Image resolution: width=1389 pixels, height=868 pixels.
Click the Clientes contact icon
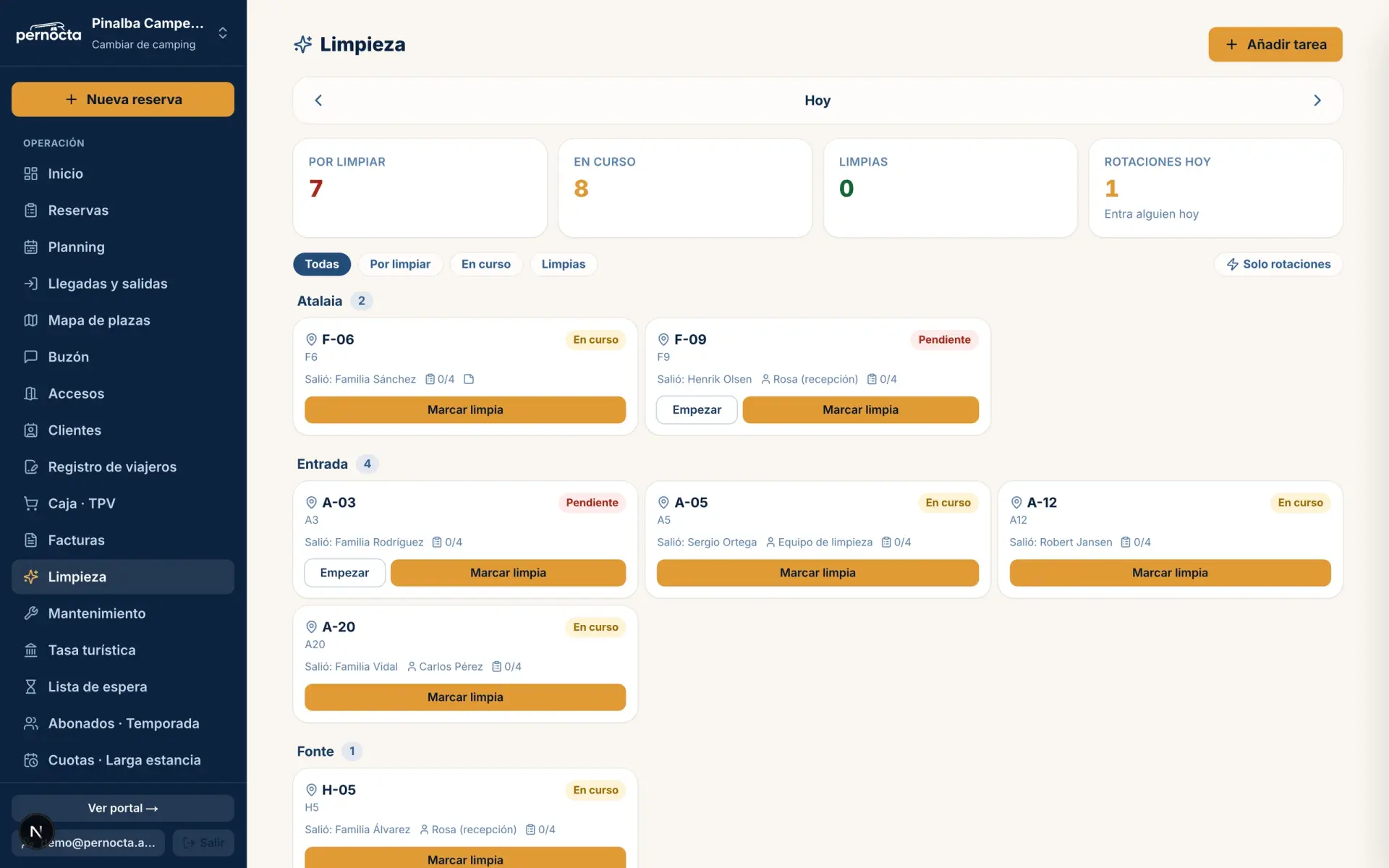click(30, 430)
